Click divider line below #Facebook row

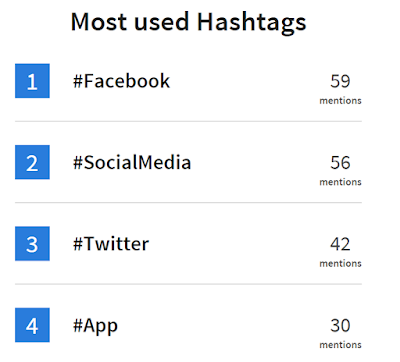coord(188,121)
